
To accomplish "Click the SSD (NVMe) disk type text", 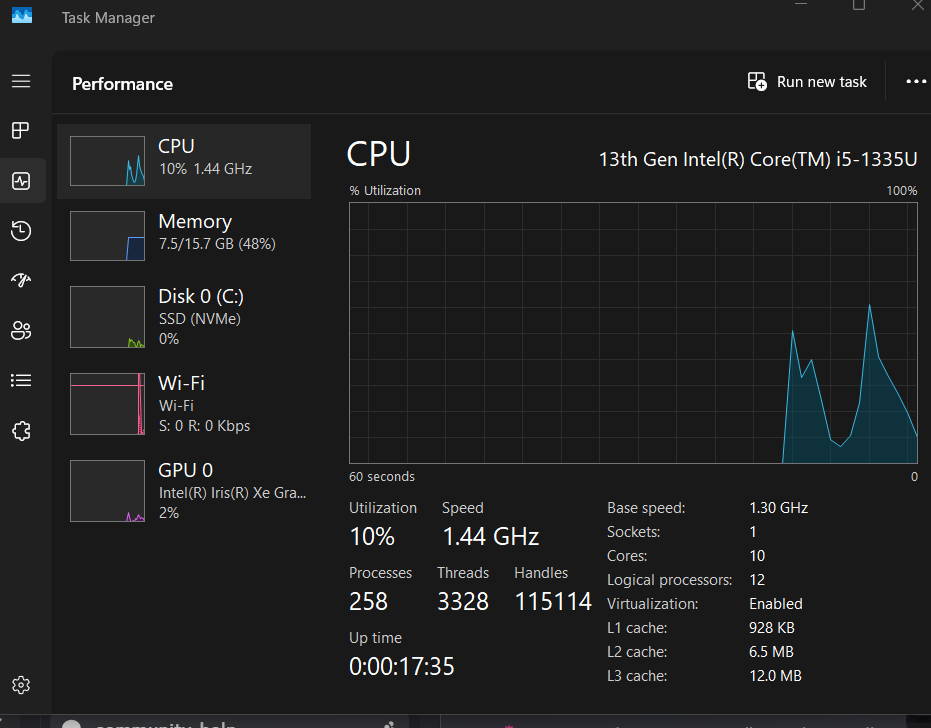I will click(x=200, y=319).
